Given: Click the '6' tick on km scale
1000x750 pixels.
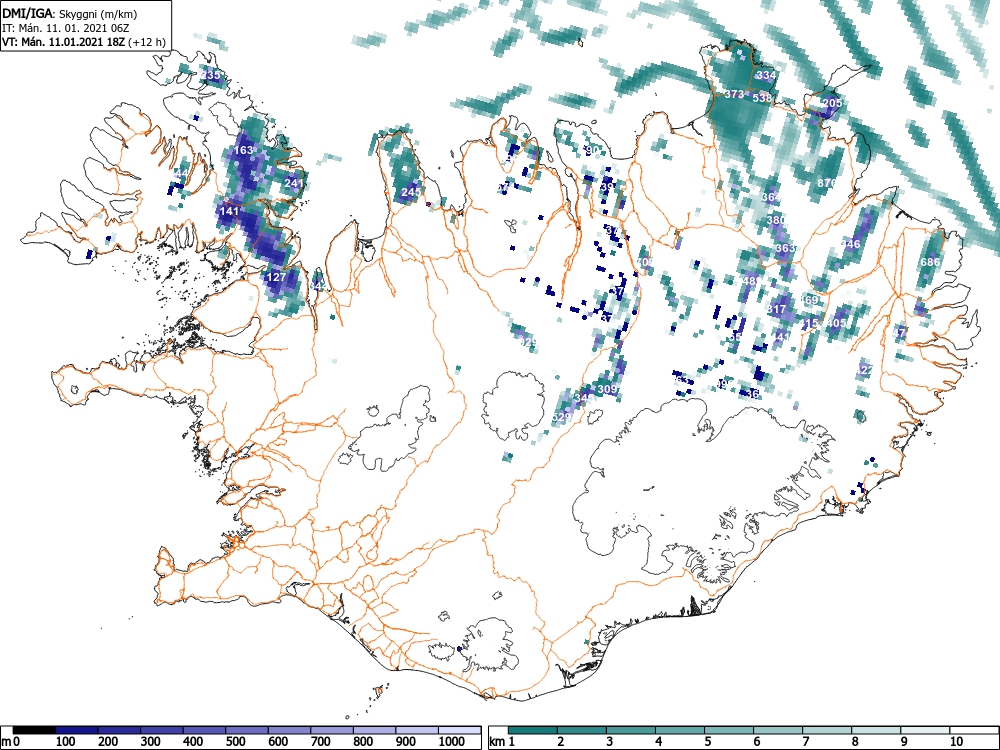Looking at the screenshot, I should tap(756, 741).
